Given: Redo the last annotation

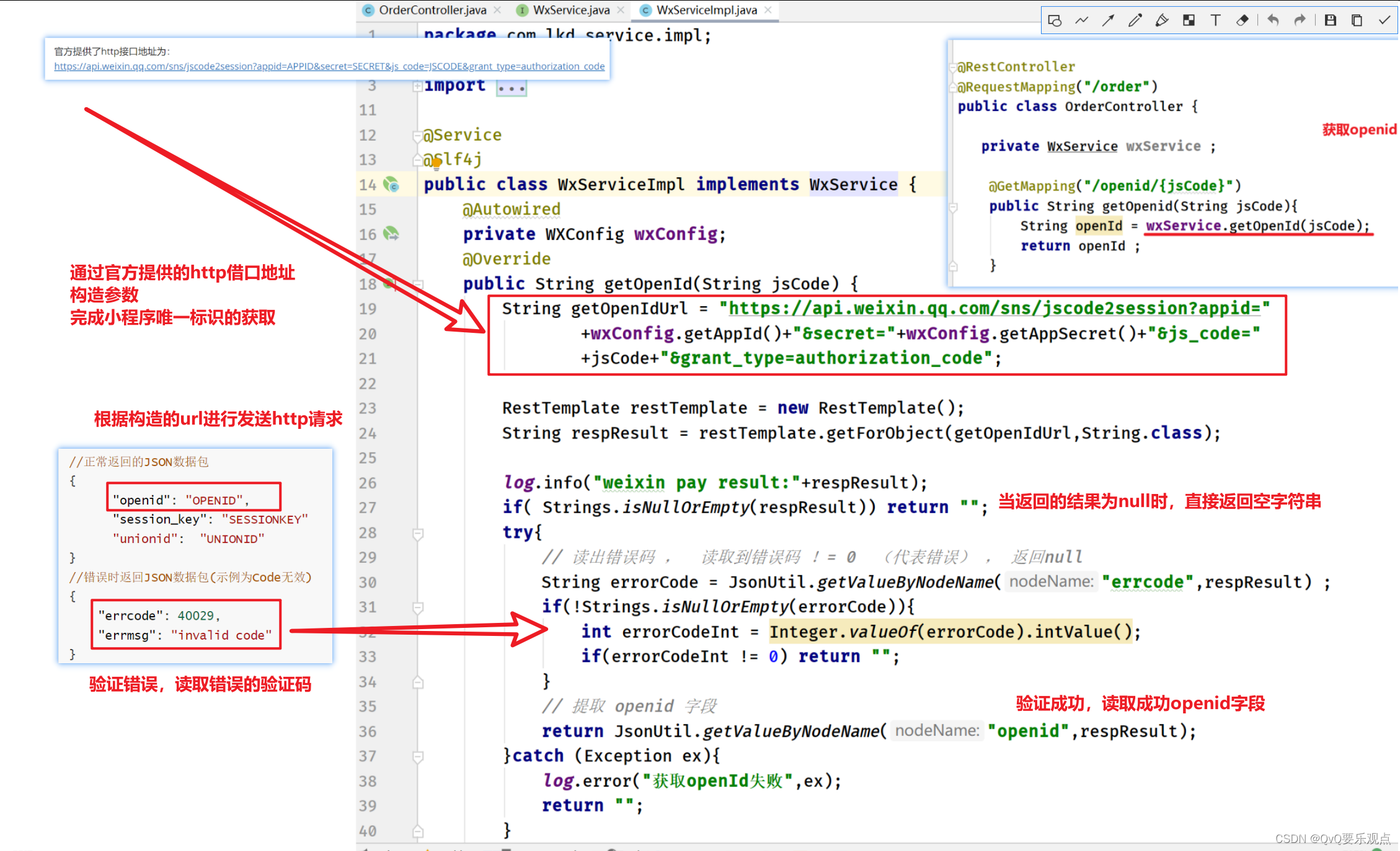Looking at the screenshot, I should click(1300, 20).
